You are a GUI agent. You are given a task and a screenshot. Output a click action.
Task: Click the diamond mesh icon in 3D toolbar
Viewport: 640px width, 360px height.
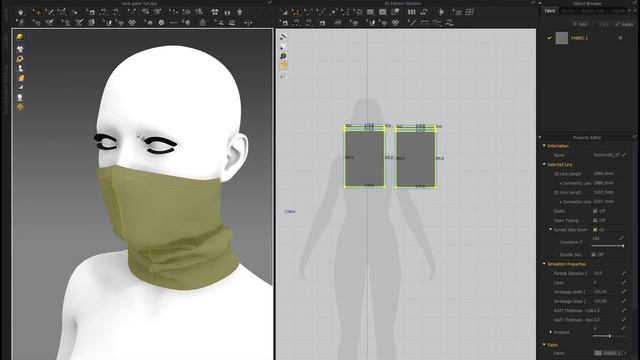pos(132,23)
